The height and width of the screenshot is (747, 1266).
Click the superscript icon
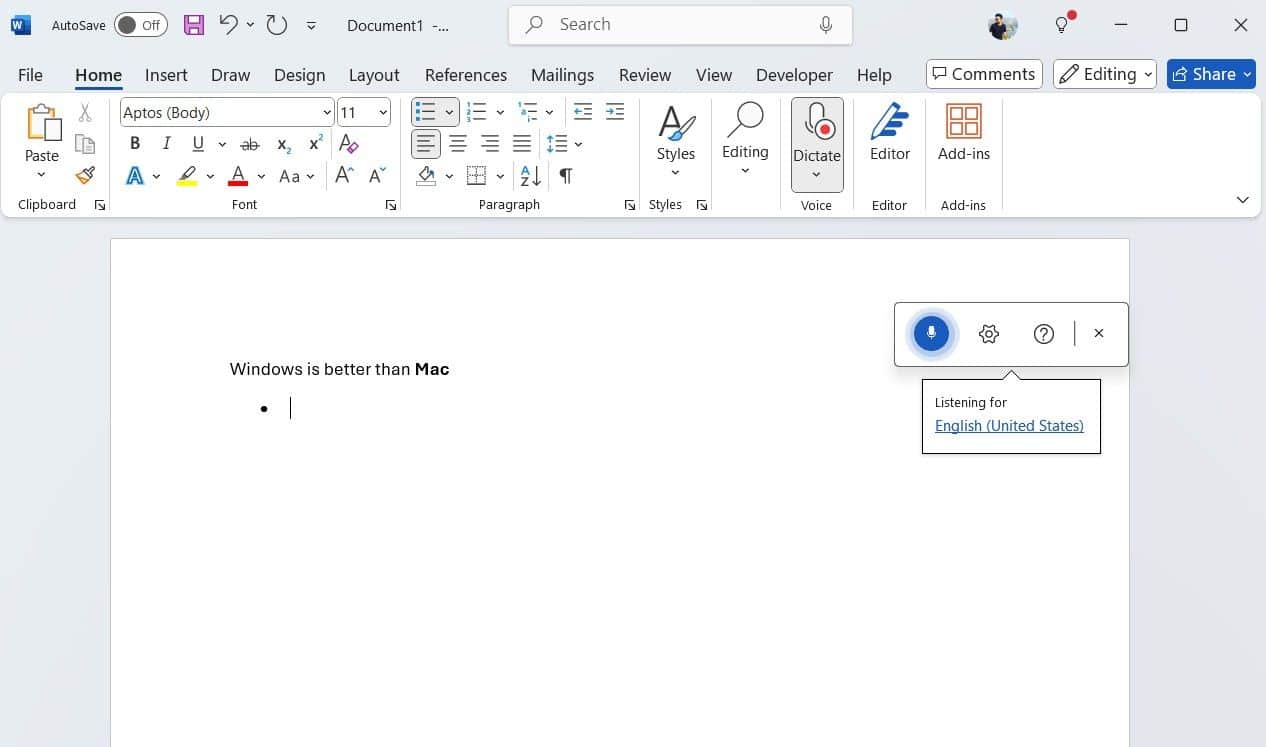click(314, 143)
